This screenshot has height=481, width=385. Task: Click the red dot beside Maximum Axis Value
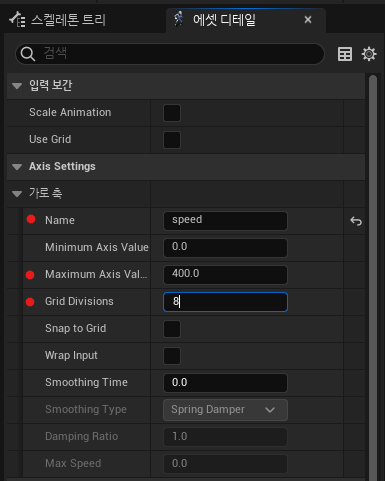(x=30, y=275)
